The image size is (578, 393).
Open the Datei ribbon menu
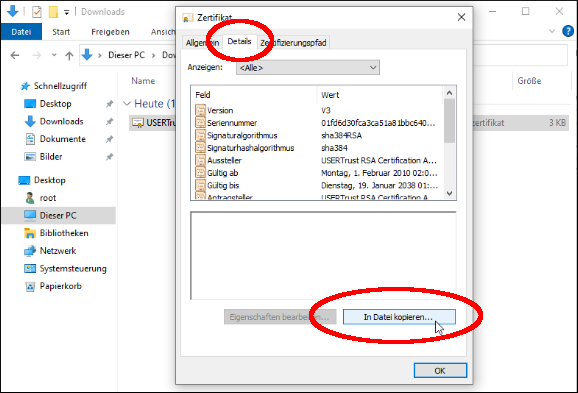[x=21, y=32]
